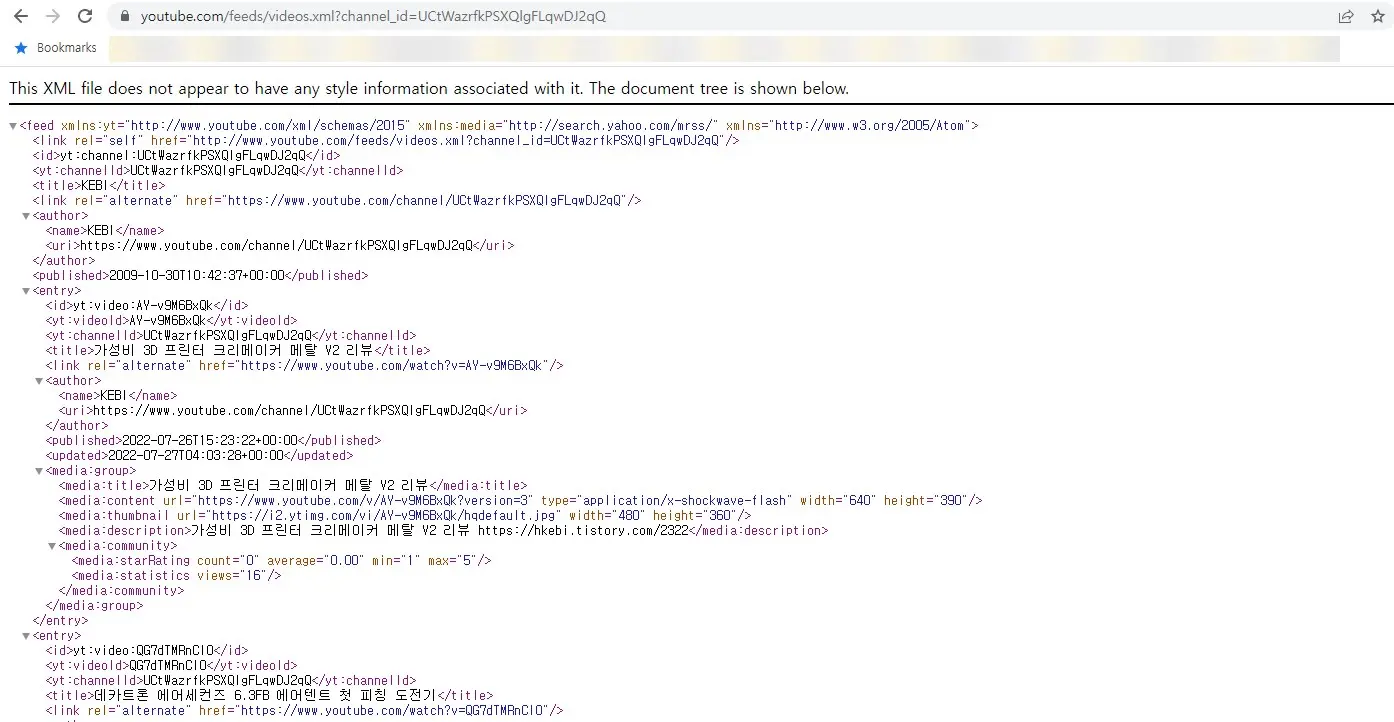Viewport: 1394px width, 722px height.
Task: Go back to the previous page
Action: point(21,16)
